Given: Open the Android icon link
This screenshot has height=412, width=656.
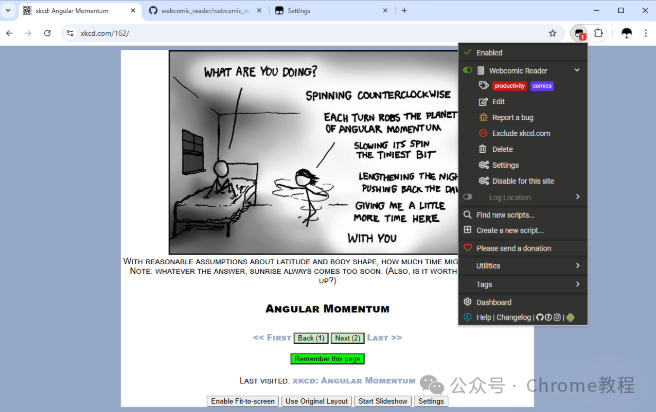Looking at the screenshot, I should (570, 317).
